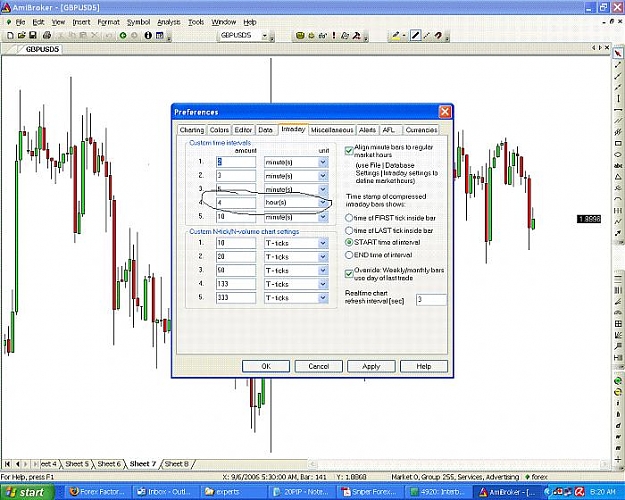Click Realtime chart refresh interval field
This screenshot has height=500, width=625.
[431, 300]
